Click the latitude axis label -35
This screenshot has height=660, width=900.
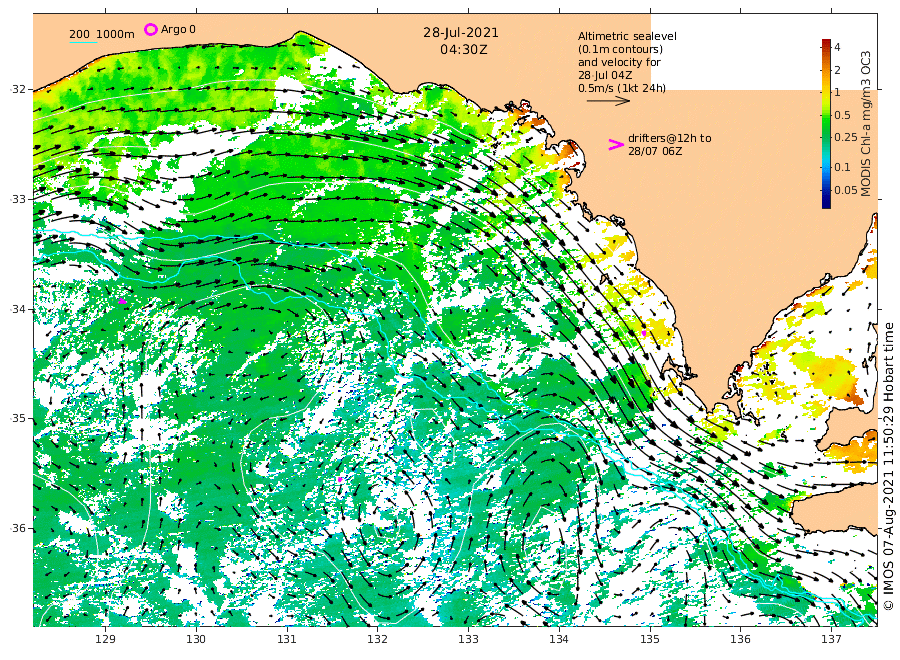coord(18,418)
